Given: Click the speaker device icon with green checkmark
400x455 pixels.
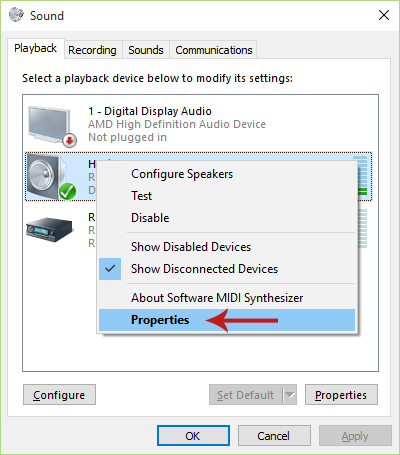Looking at the screenshot, I should tap(51, 177).
